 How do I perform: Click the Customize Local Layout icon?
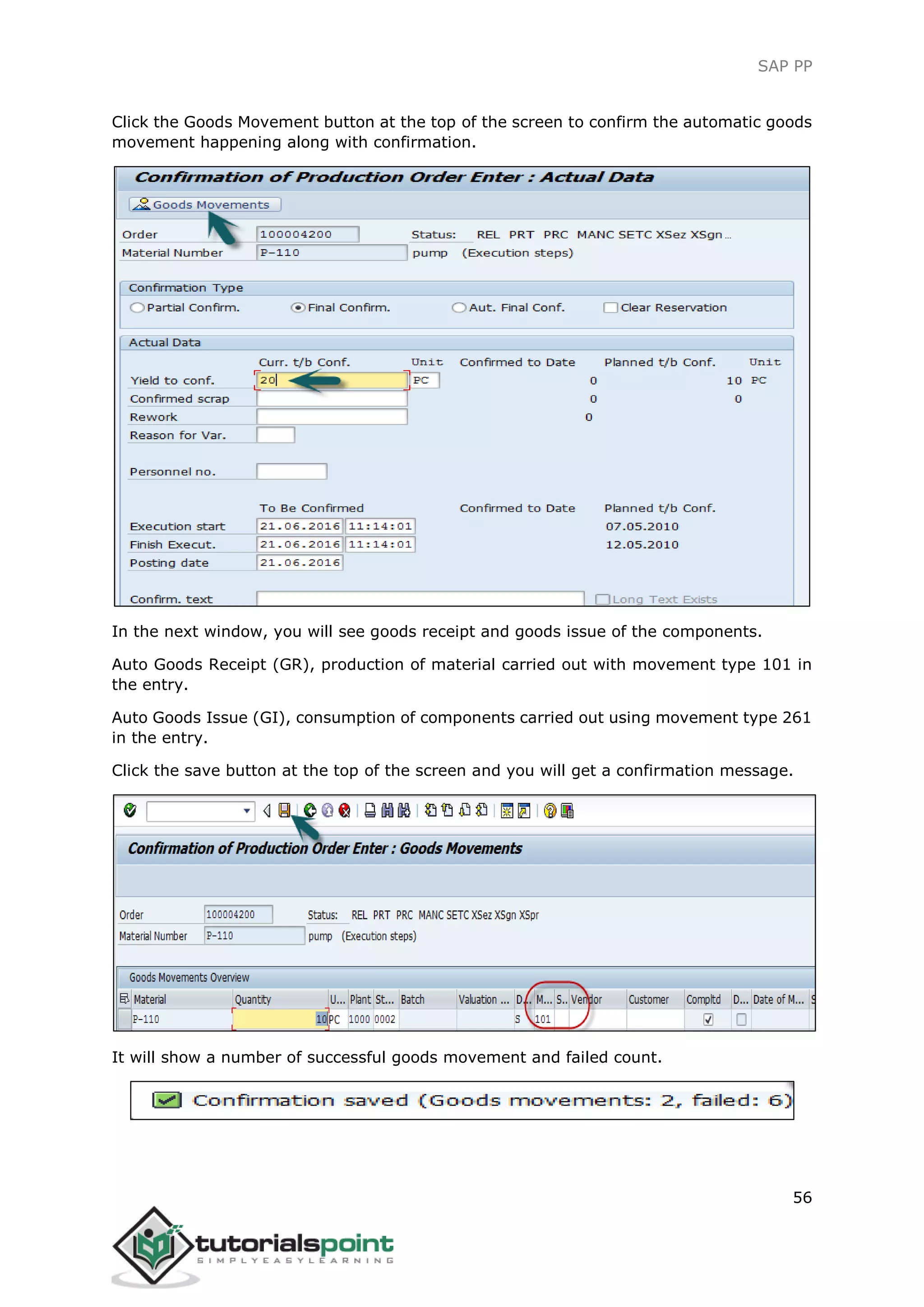pos(567,811)
